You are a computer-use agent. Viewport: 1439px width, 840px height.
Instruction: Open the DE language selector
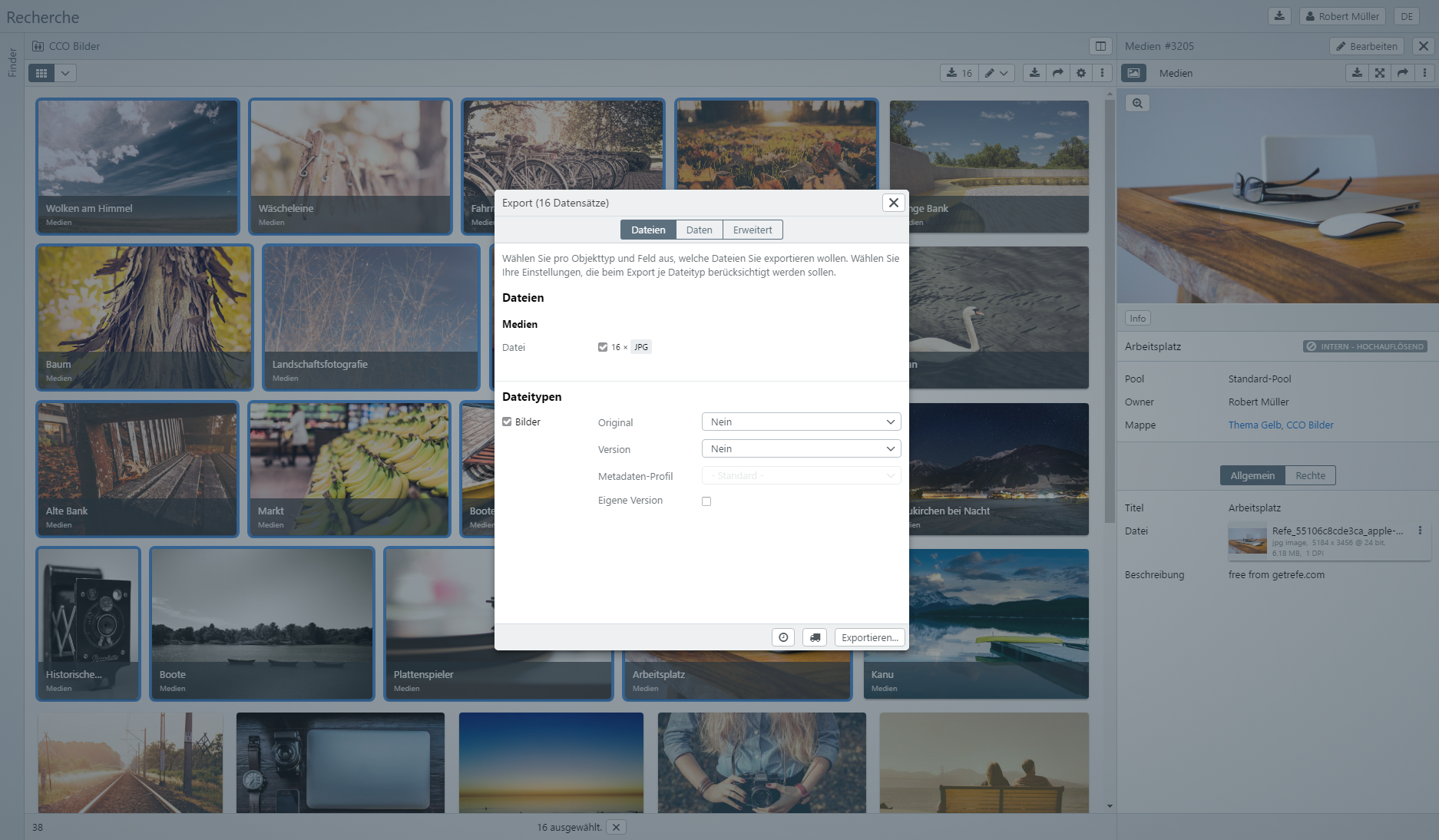point(1406,16)
